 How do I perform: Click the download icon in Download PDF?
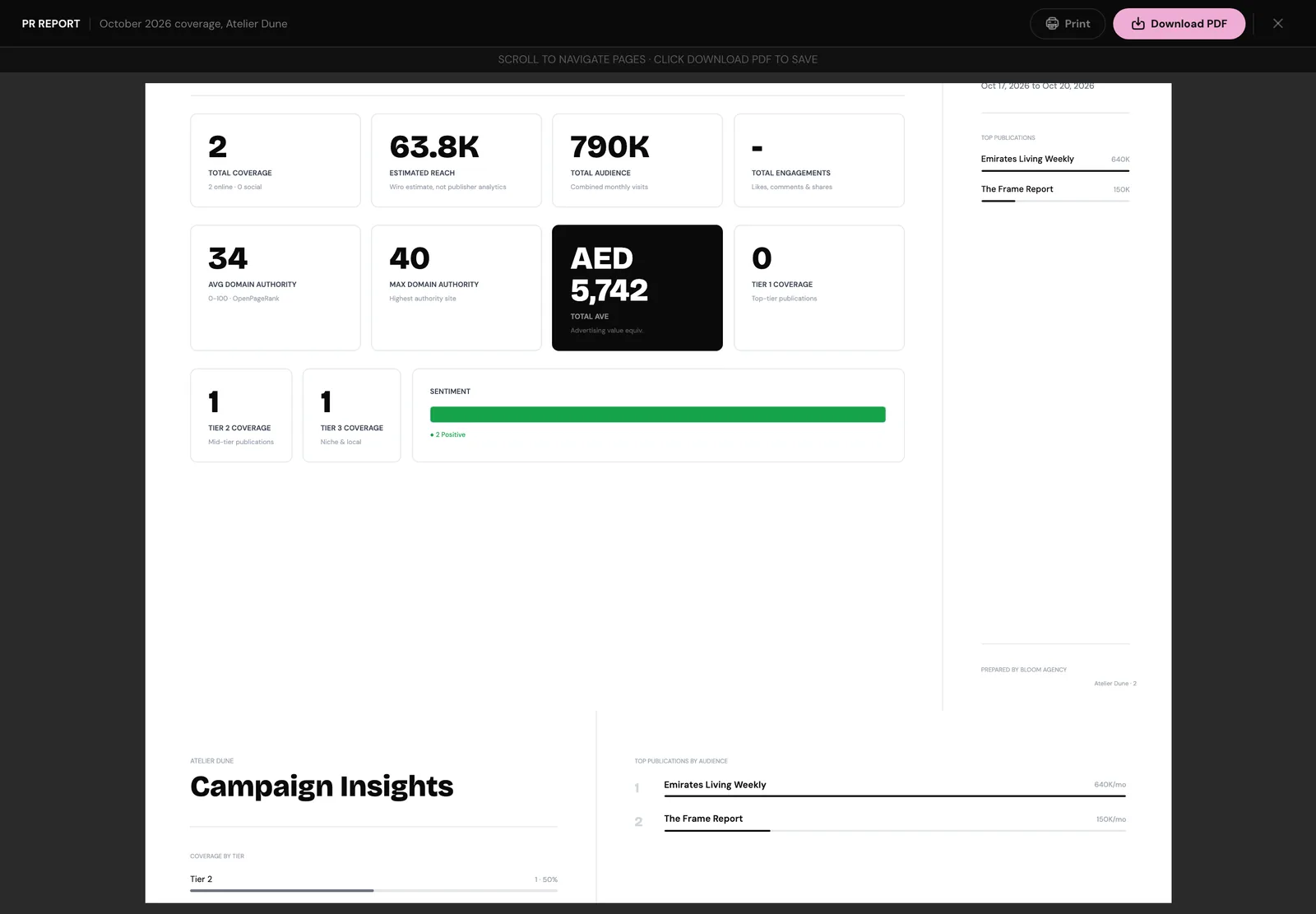1138,24
